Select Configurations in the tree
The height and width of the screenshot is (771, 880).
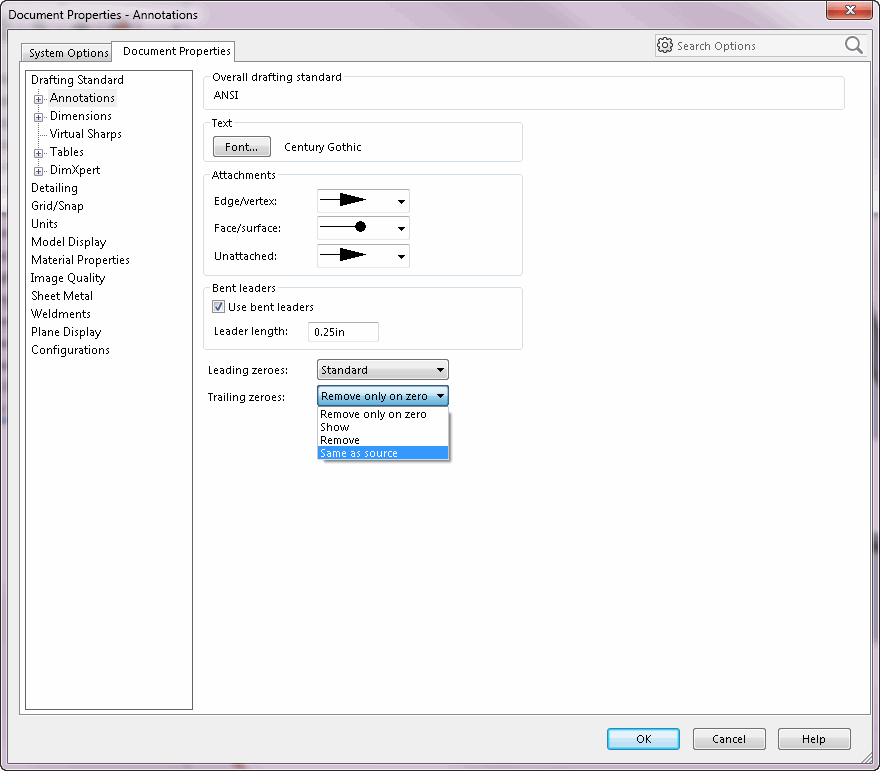point(70,350)
